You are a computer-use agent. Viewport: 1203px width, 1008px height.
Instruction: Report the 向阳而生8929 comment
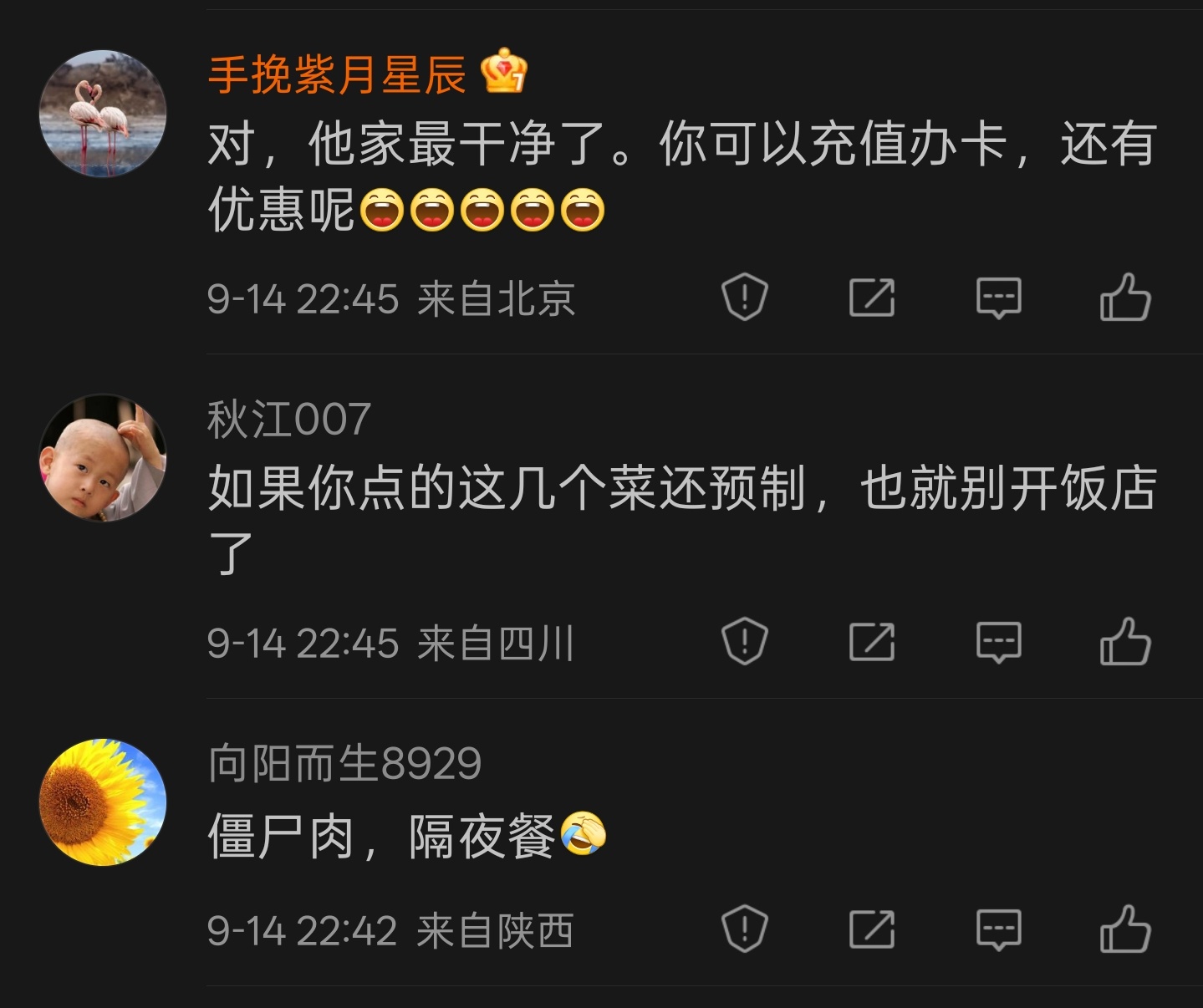pyautogui.click(x=744, y=929)
